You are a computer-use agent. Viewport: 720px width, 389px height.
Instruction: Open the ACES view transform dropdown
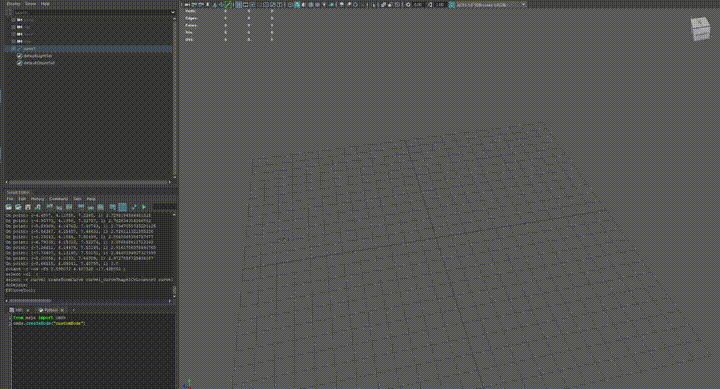[x=492, y=5]
